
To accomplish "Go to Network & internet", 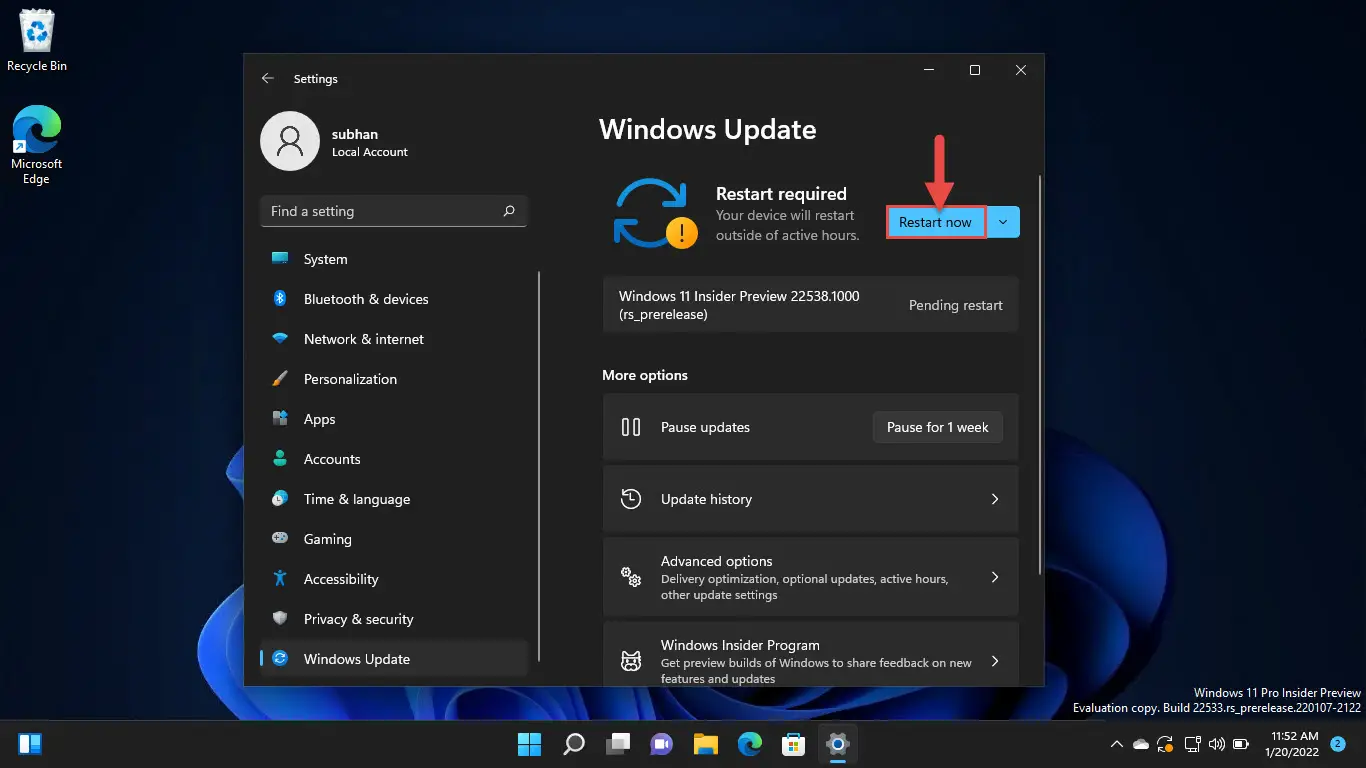I will click(x=393, y=339).
